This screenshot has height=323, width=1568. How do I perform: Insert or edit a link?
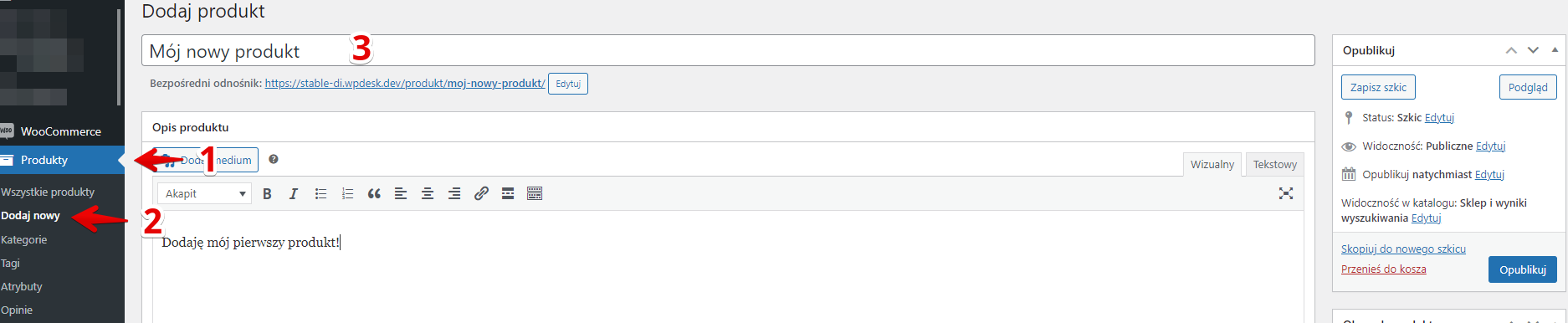pos(481,193)
